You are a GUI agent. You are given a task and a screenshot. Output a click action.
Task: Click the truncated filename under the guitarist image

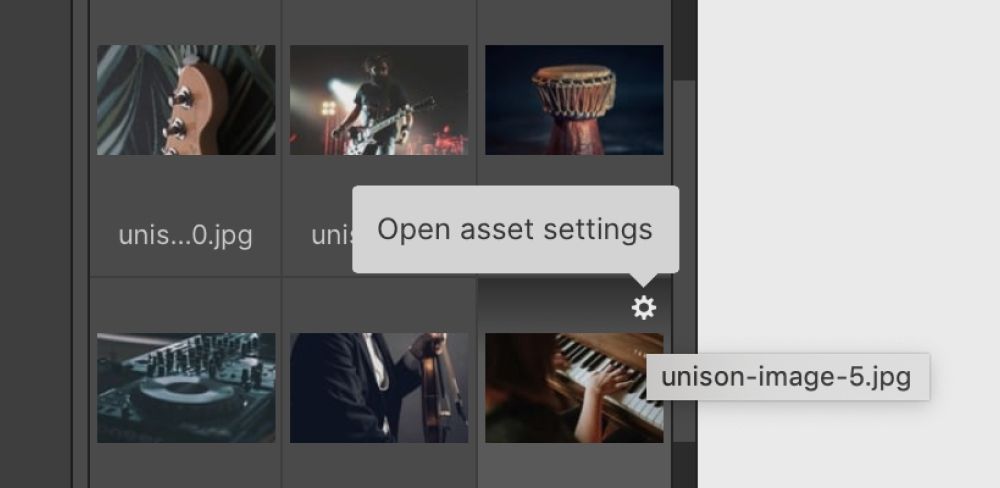pyautogui.click(x=332, y=236)
